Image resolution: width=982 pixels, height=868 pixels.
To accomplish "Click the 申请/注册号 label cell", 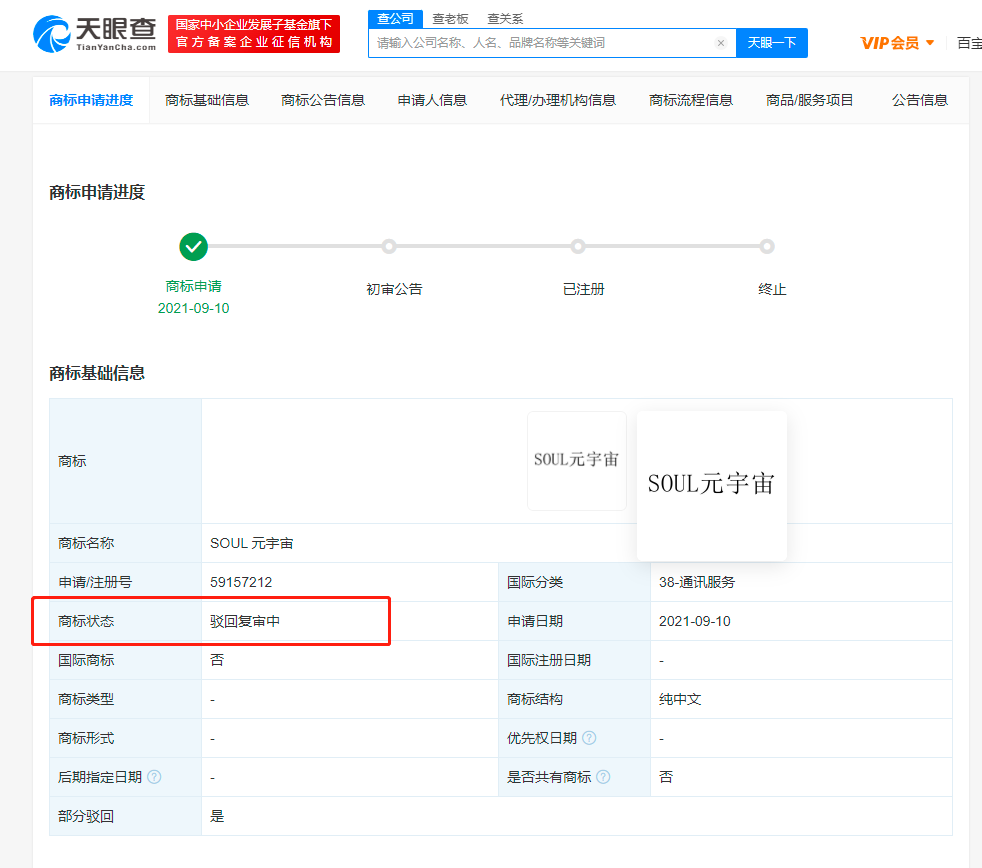I will tap(125, 582).
